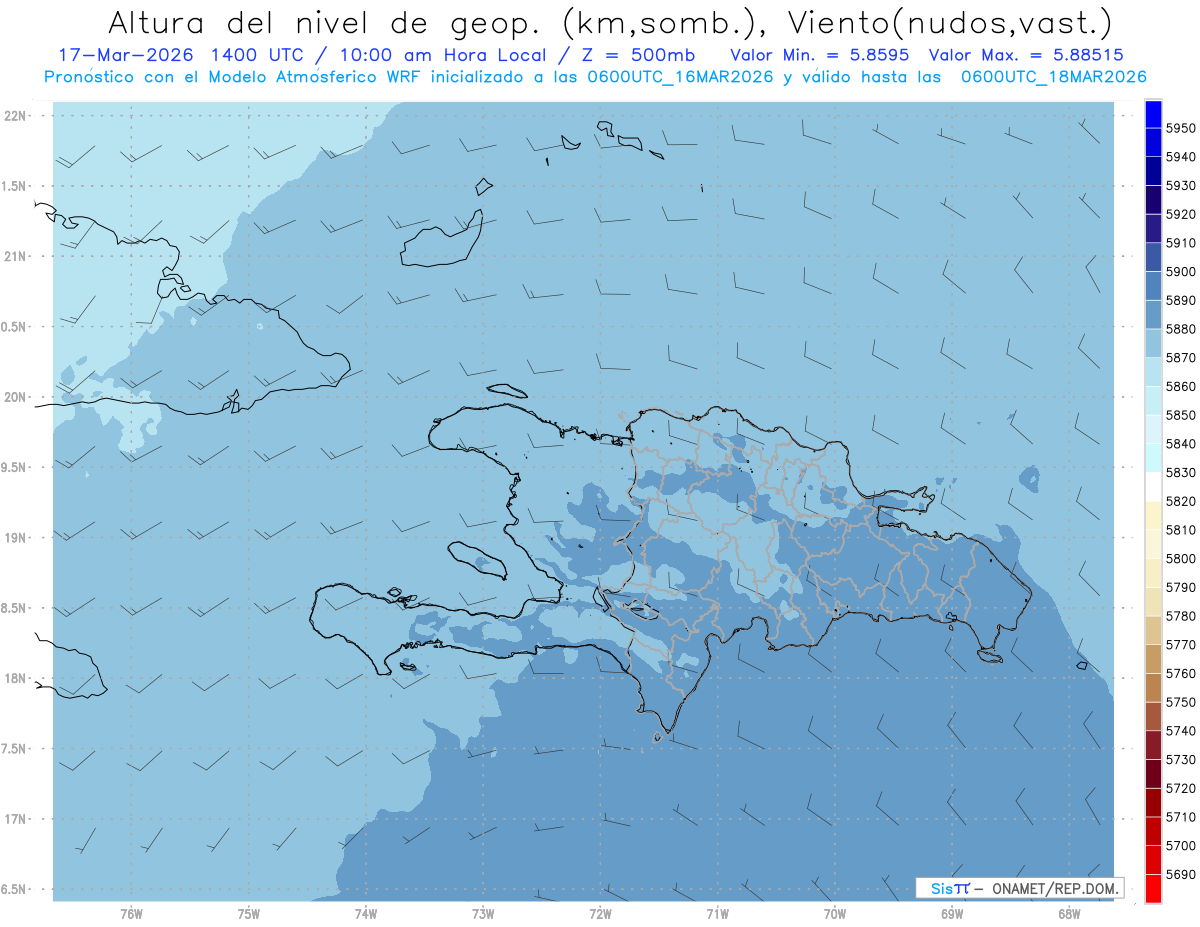Click the '5760' colorbar label
This screenshot has height=927, width=1200.
click(1181, 674)
